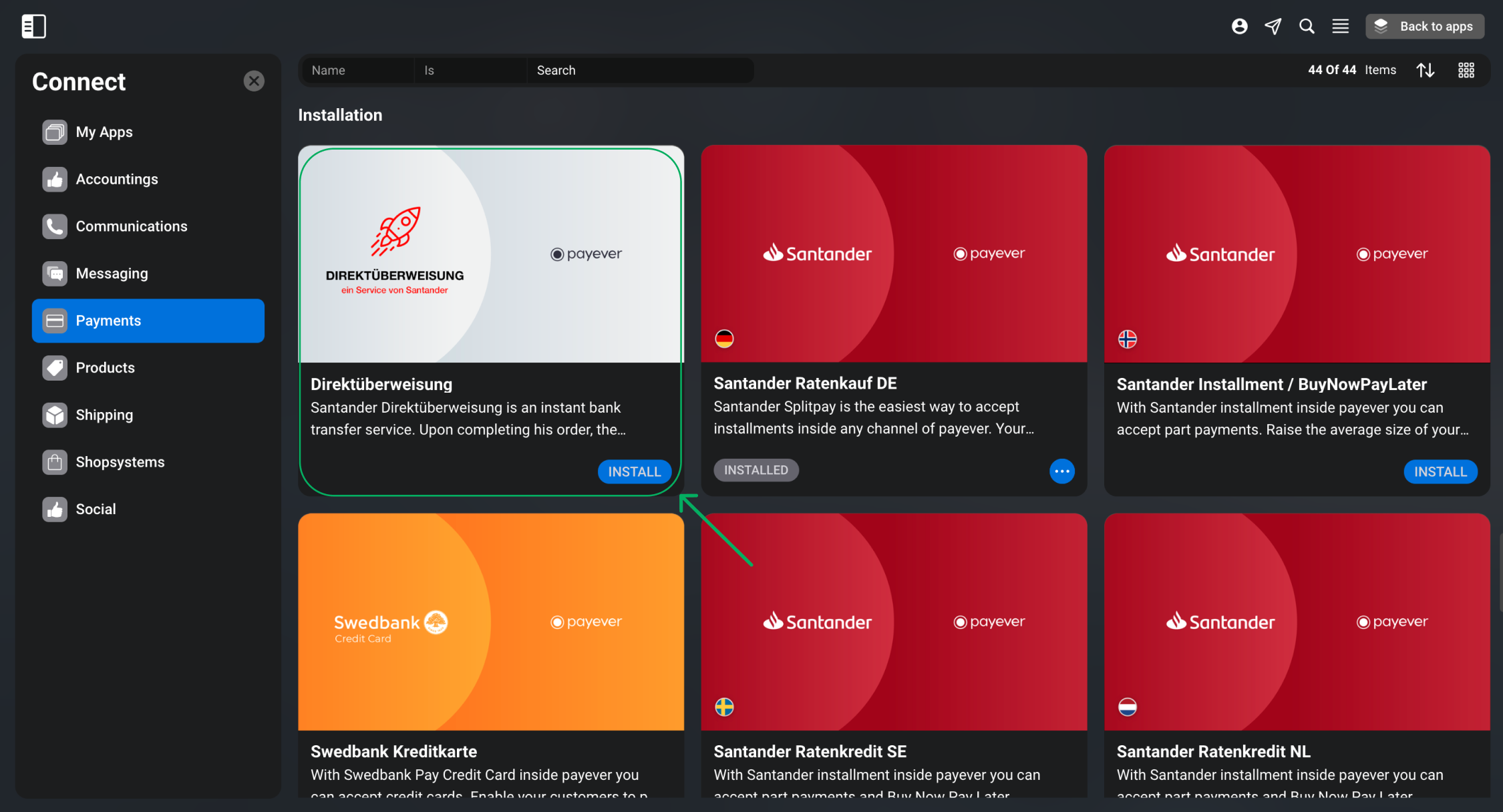Select Accountings category
1503x812 pixels.
tap(148, 179)
